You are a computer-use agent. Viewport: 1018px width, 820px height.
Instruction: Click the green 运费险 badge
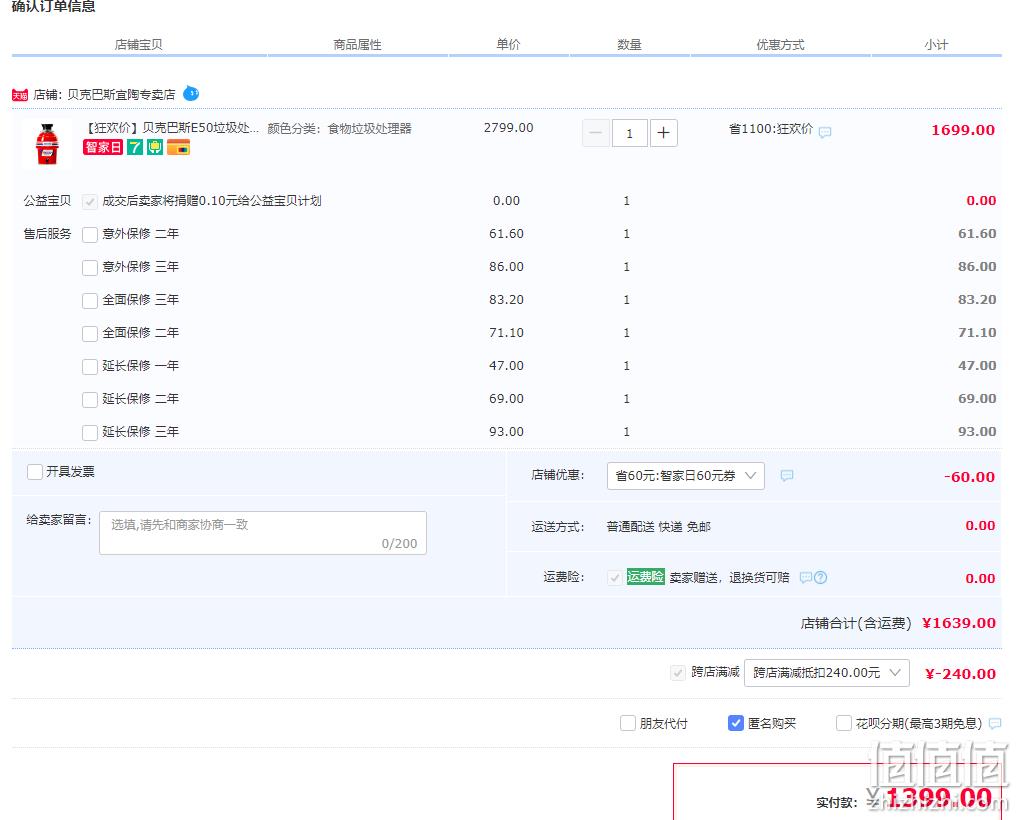click(x=645, y=577)
